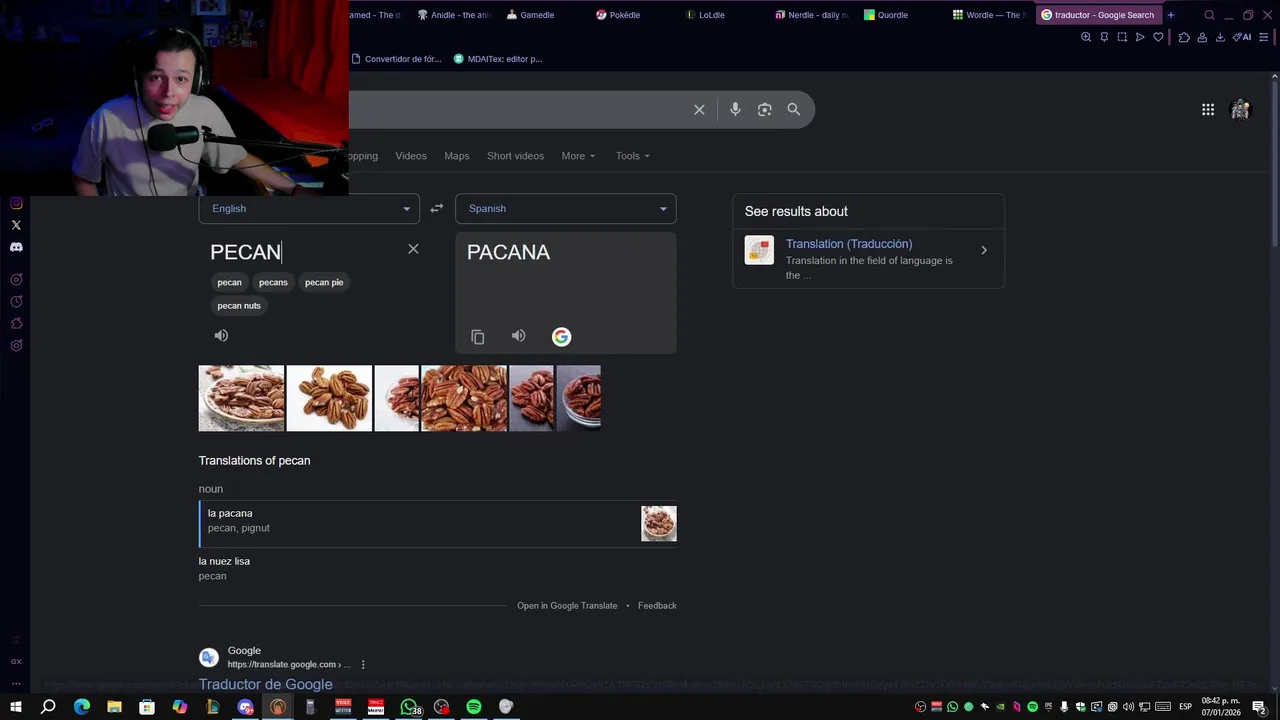
Task: Select the 'pecan nuts' suggestion chip
Action: pyautogui.click(x=239, y=306)
